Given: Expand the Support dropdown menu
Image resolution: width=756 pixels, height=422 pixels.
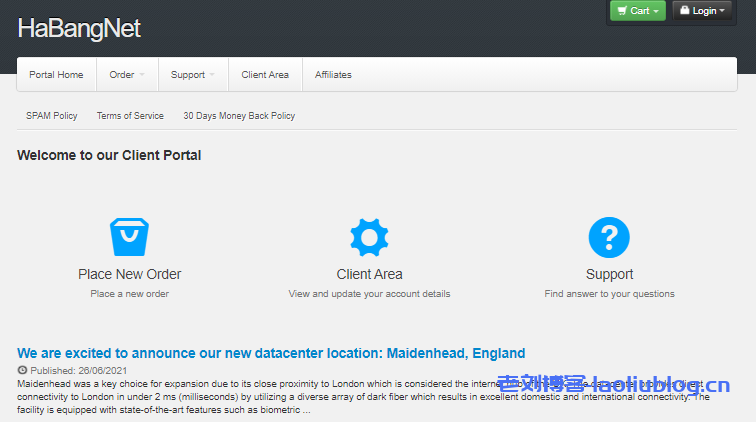Looking at the screenshot, I should (193, 75).
